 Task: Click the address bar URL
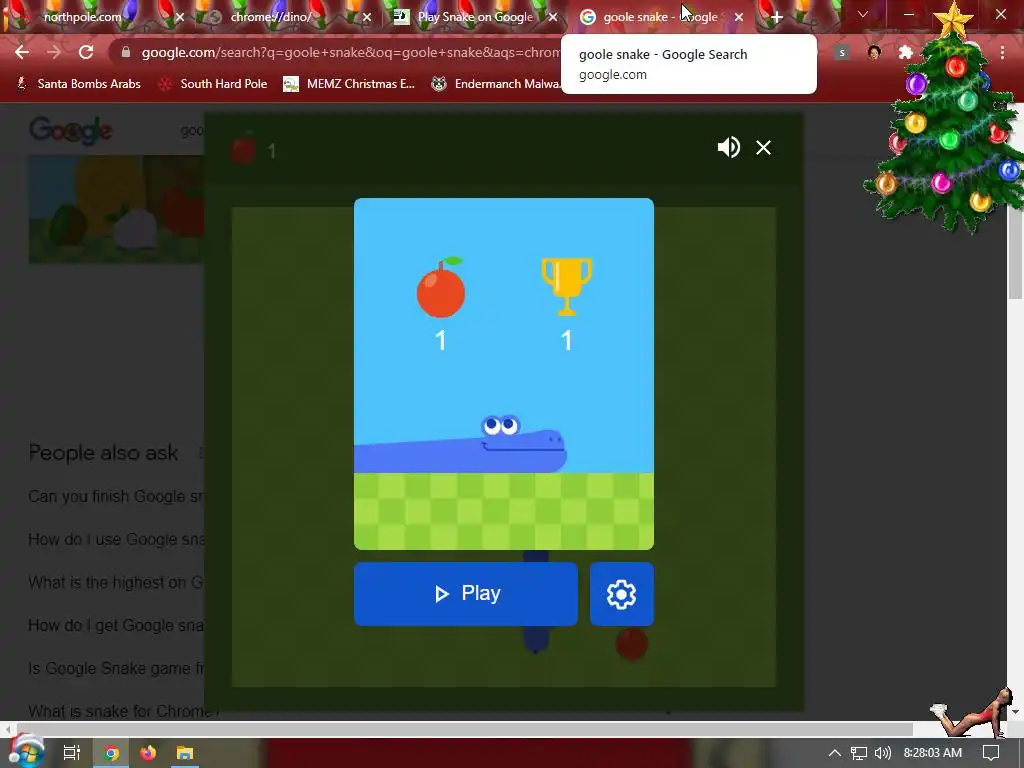tap(350, 53)
